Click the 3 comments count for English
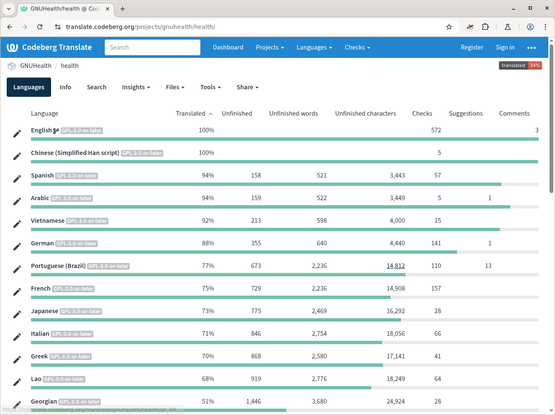 point(537,130)
